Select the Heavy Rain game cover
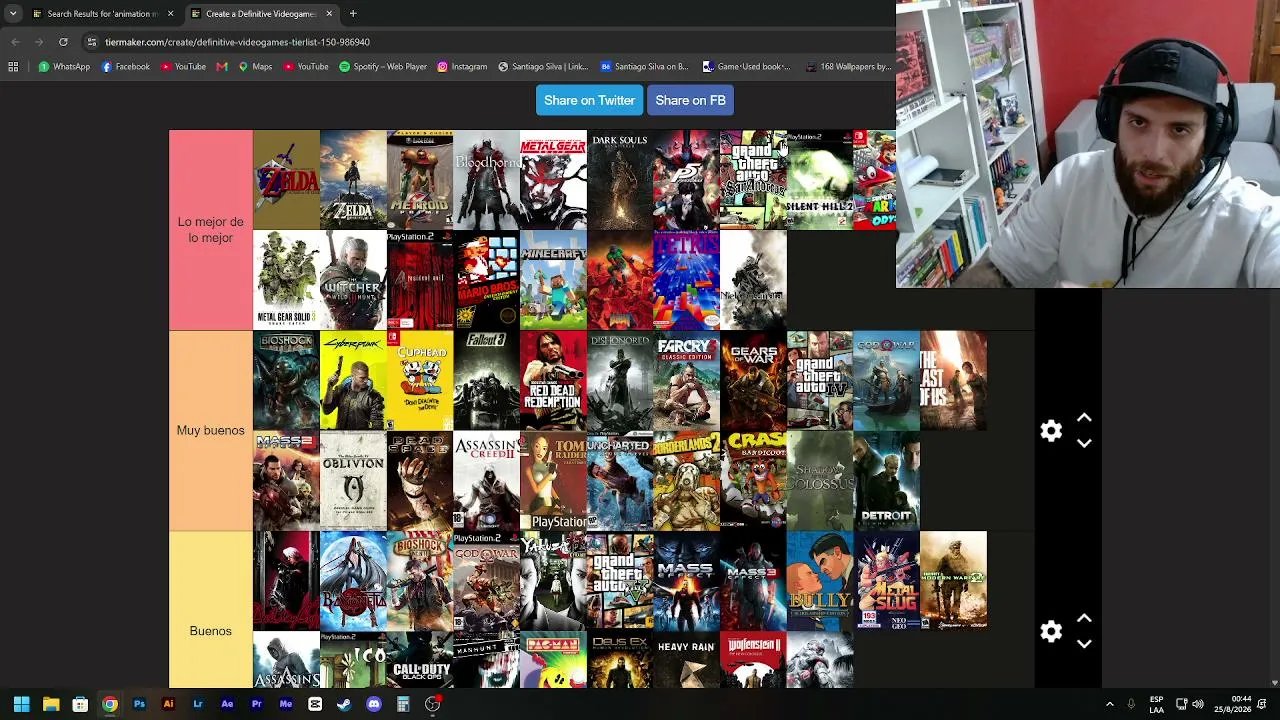 point(686,660)
